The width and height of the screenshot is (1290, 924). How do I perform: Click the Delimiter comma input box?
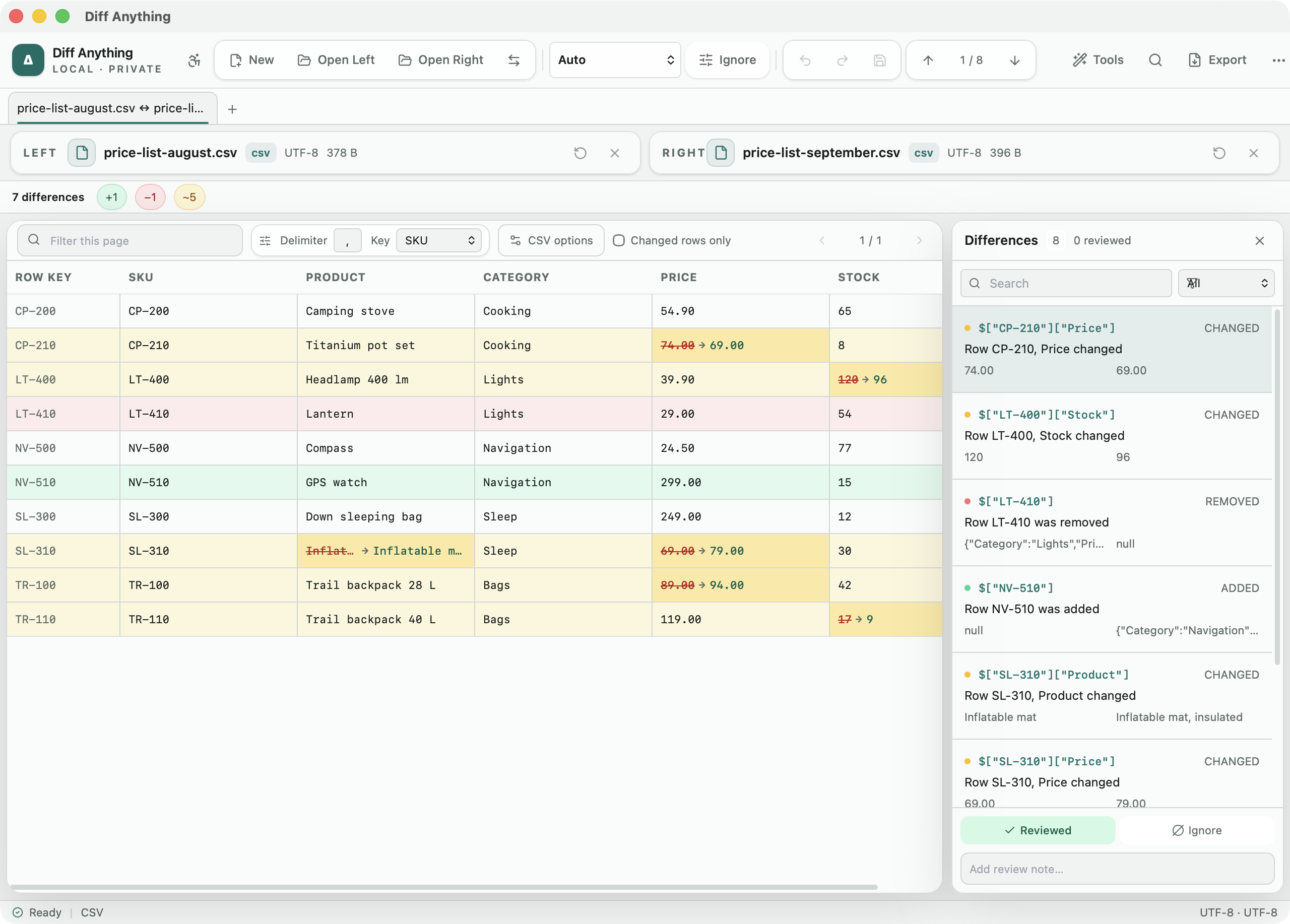pos(347,240)
